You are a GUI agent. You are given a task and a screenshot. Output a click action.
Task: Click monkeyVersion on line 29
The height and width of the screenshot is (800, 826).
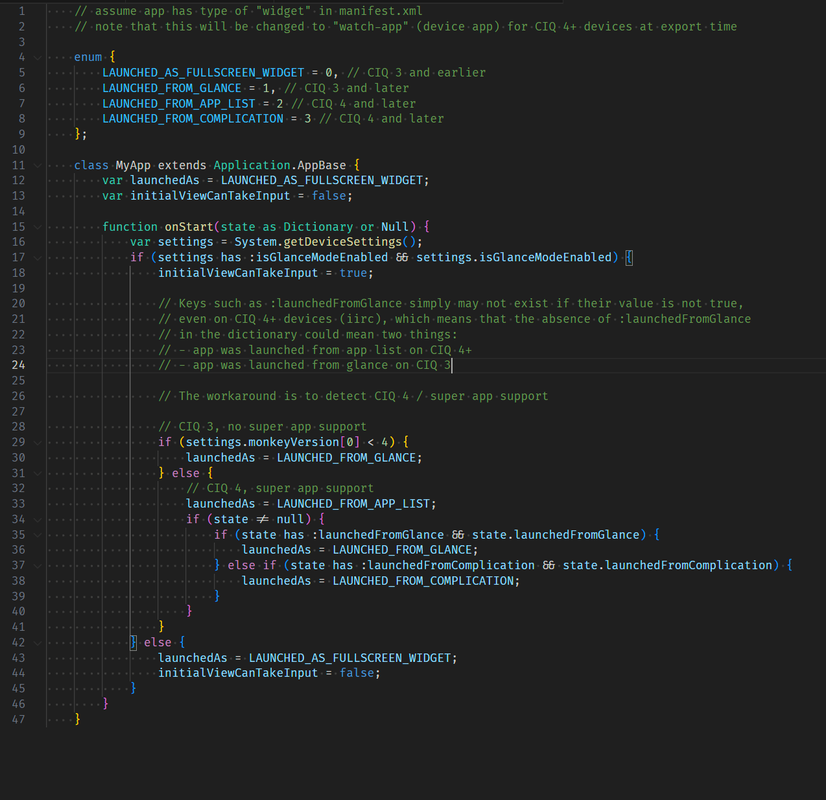[x=293, y=442]
